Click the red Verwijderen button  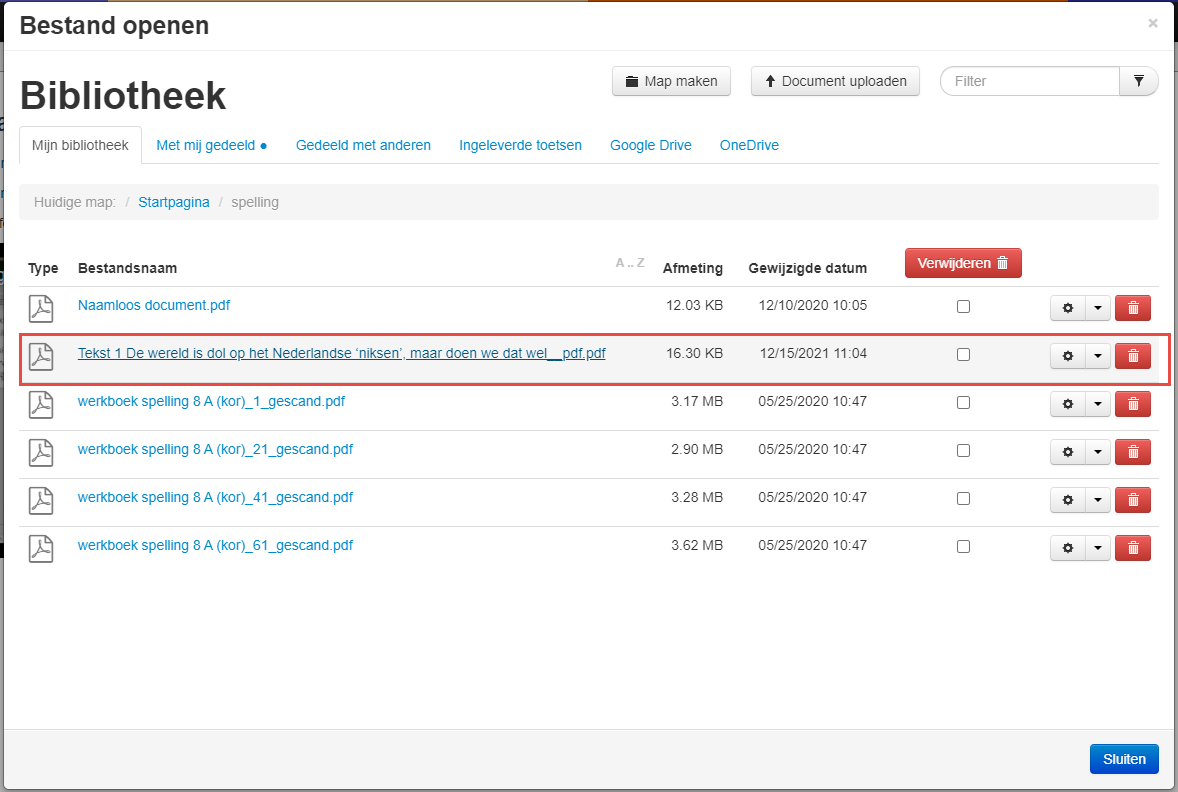[x=963, y=263]
